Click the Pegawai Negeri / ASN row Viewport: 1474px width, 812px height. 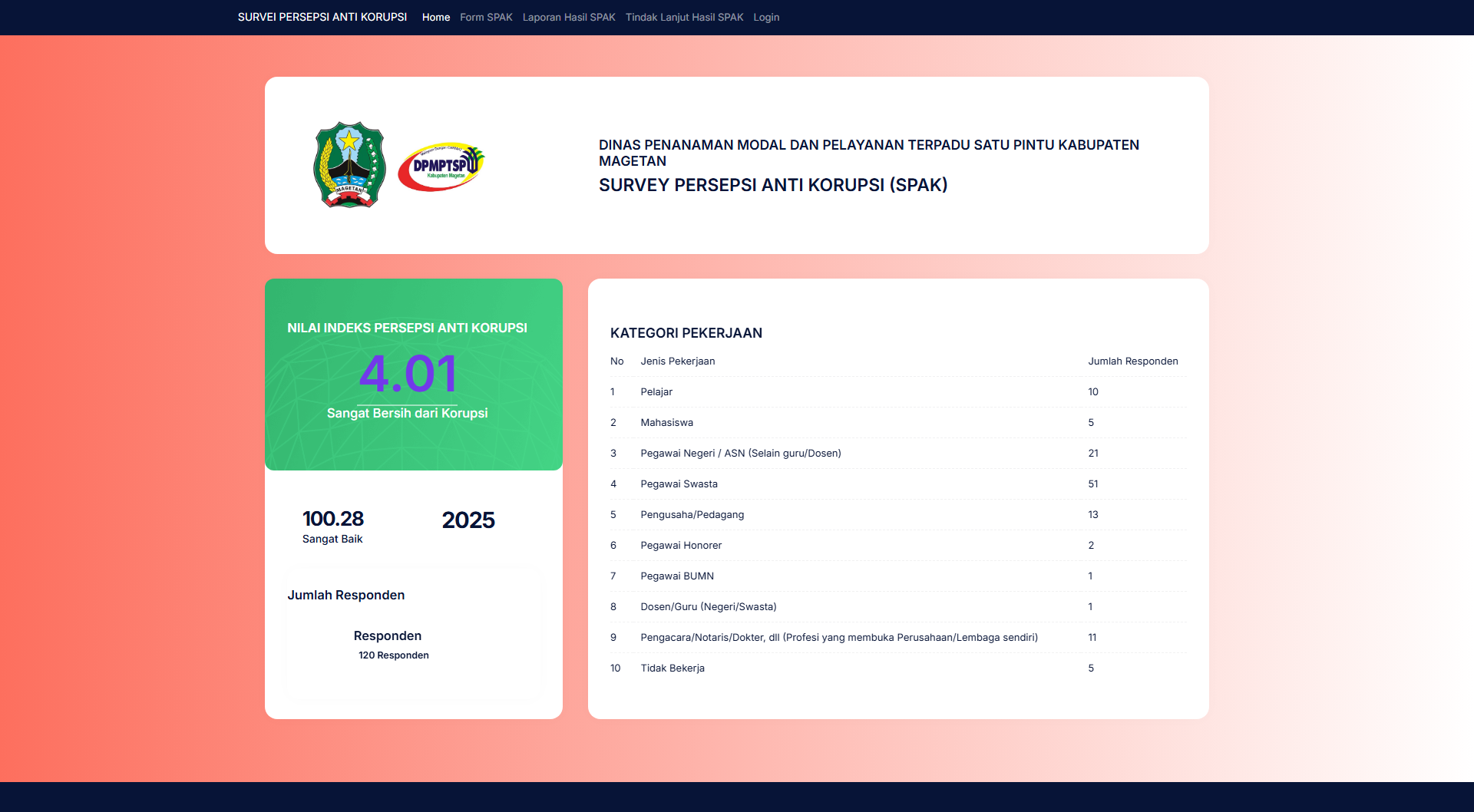tap(740, 454)
